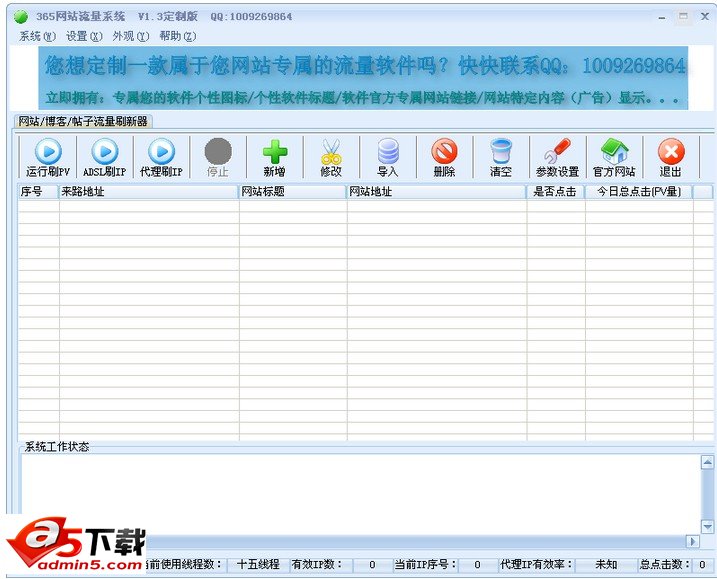Viewport: 717px width, 579px height.
Task: Sort by the 网站标题 column header
Action: click(x=293, y=192)
